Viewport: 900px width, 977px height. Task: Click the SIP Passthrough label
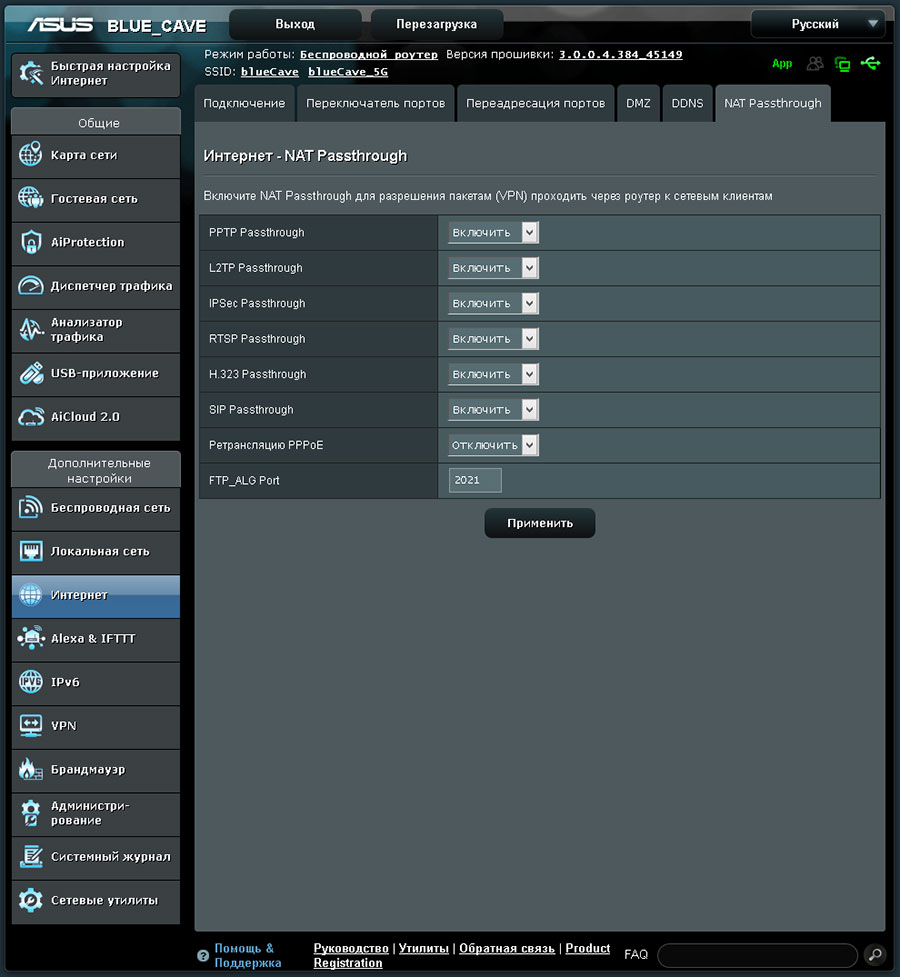251,410
